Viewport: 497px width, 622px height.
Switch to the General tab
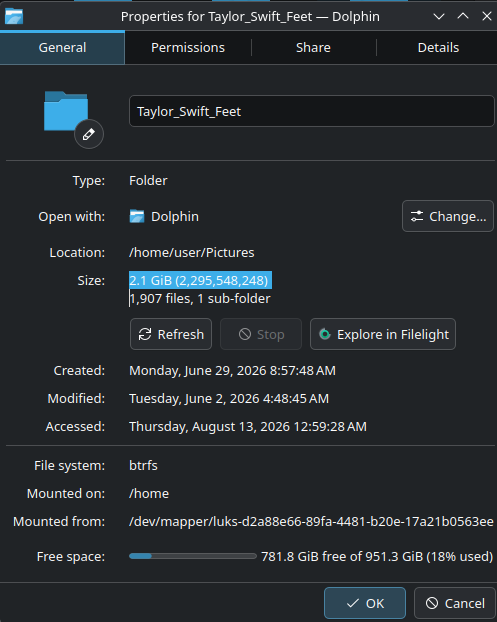[x=62, y=48]
